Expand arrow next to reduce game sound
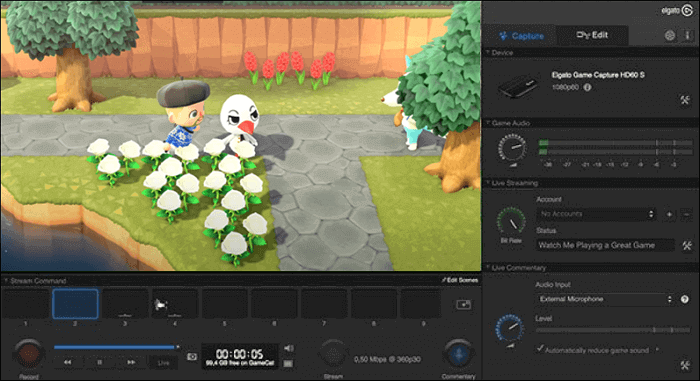700x381 pixels. [x=657, y=349]
